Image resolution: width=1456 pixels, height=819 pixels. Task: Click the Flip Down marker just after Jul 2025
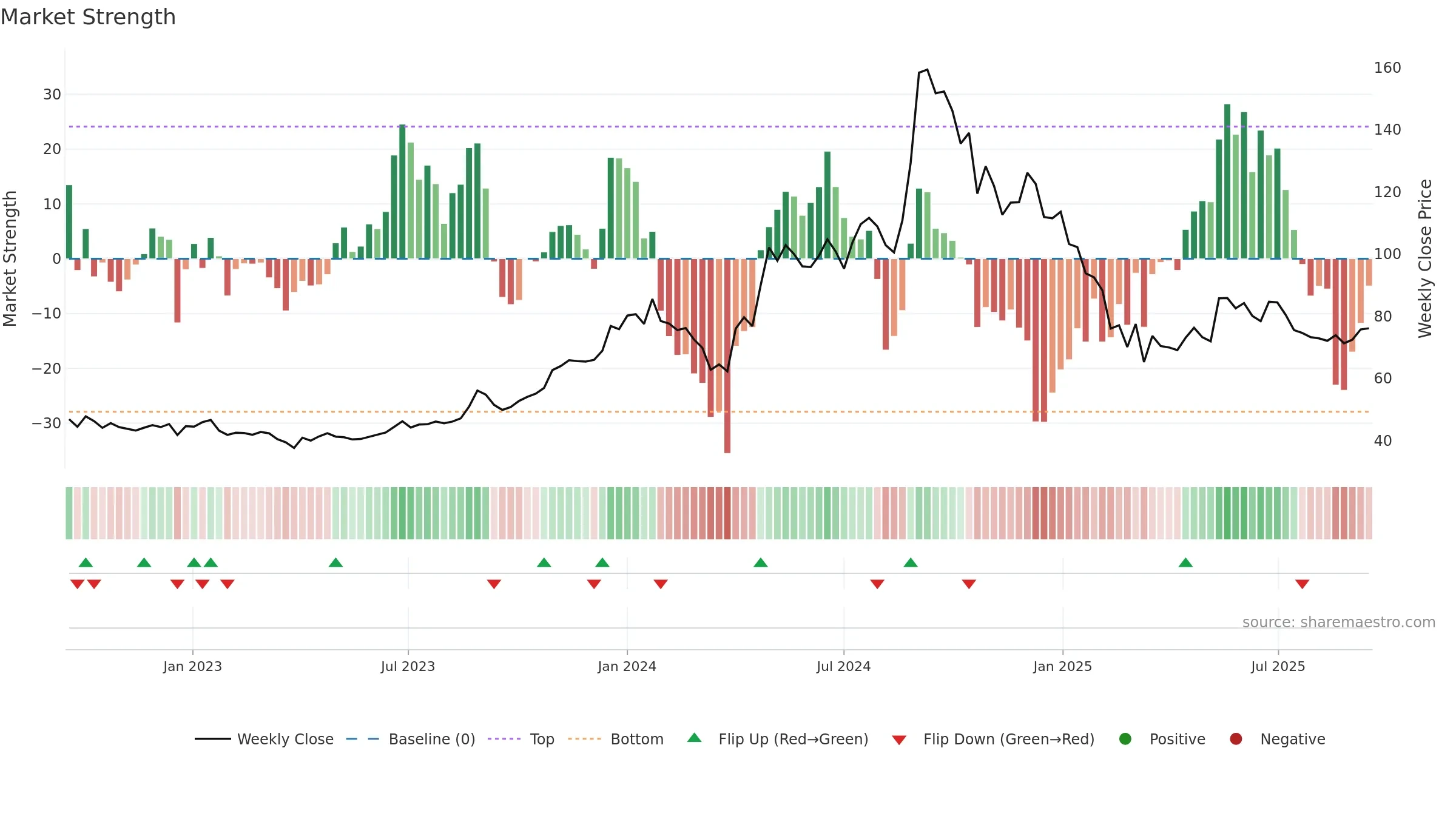click(1302, 584)
